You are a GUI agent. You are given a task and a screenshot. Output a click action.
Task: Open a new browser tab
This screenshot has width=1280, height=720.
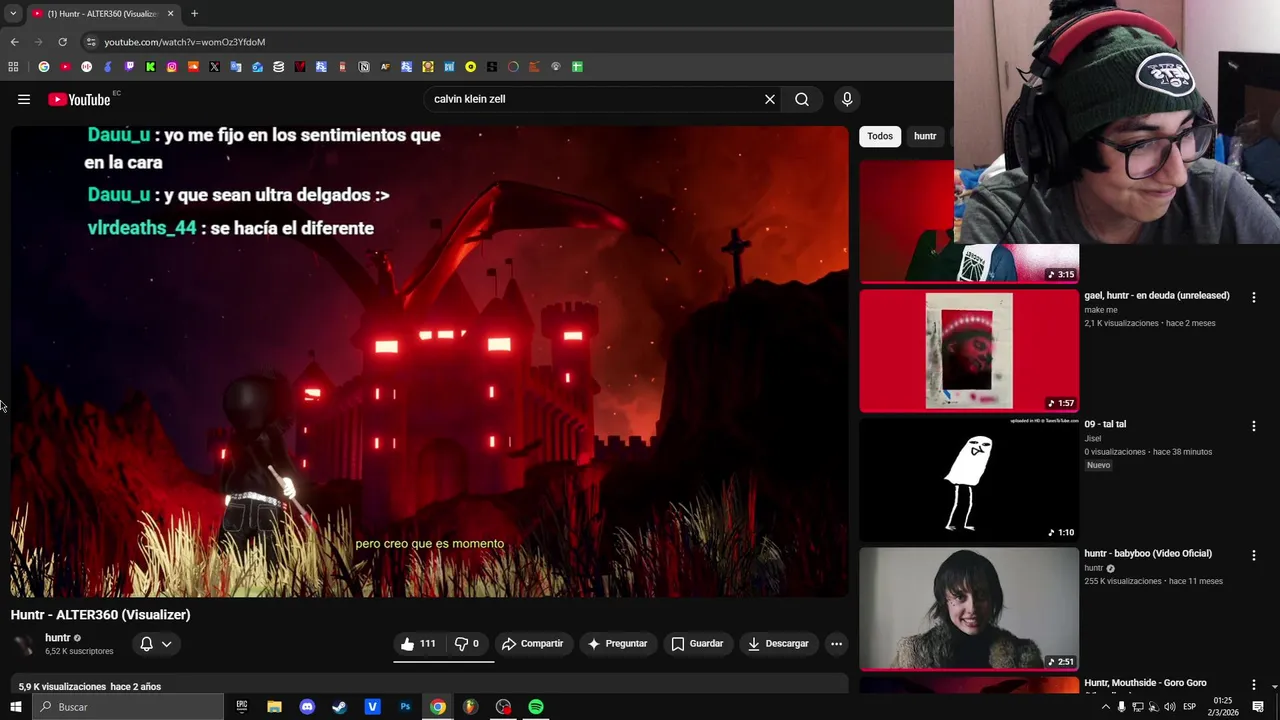tap(194, 13)
